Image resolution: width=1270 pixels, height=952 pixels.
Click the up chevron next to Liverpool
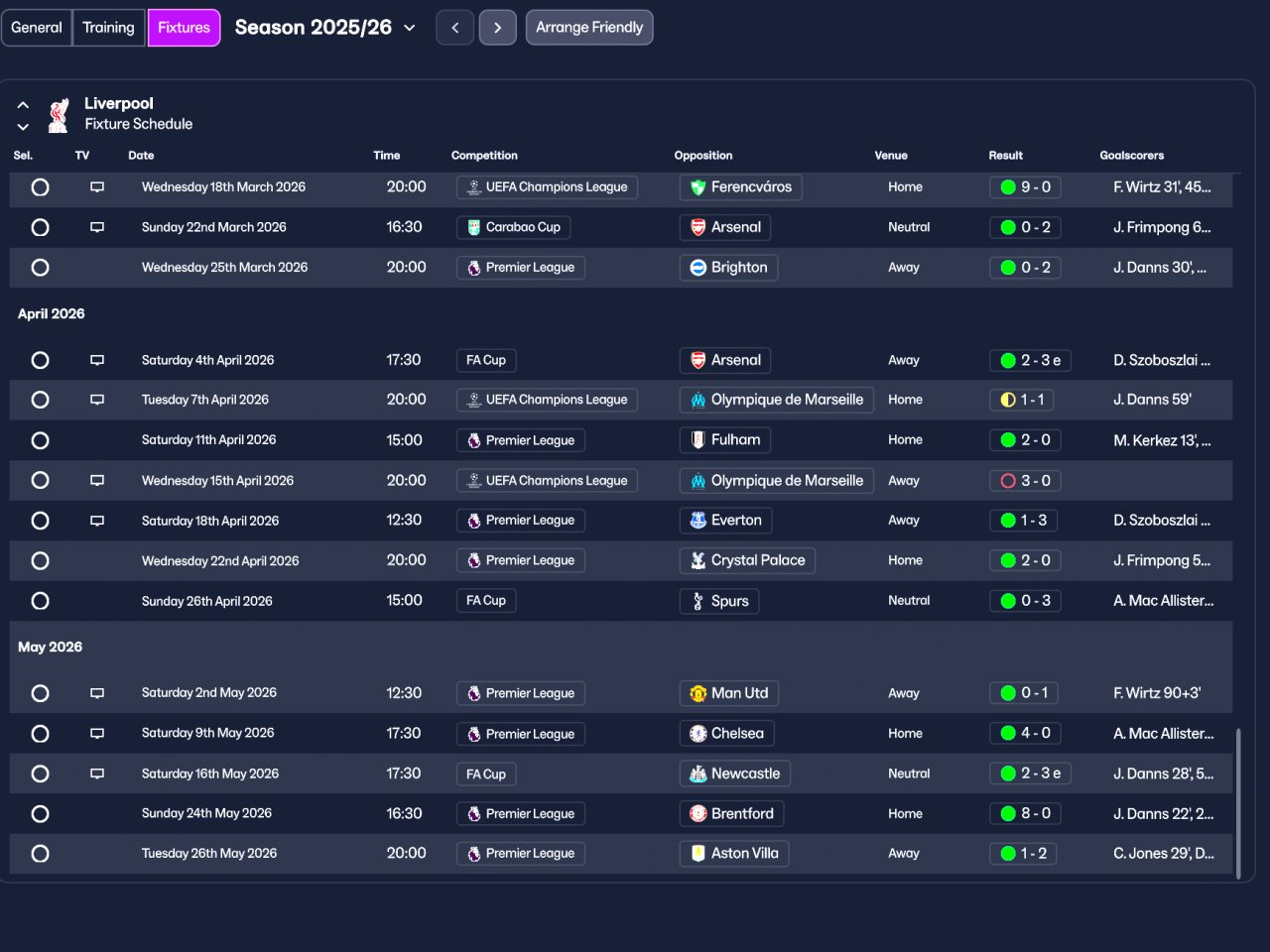23,104
